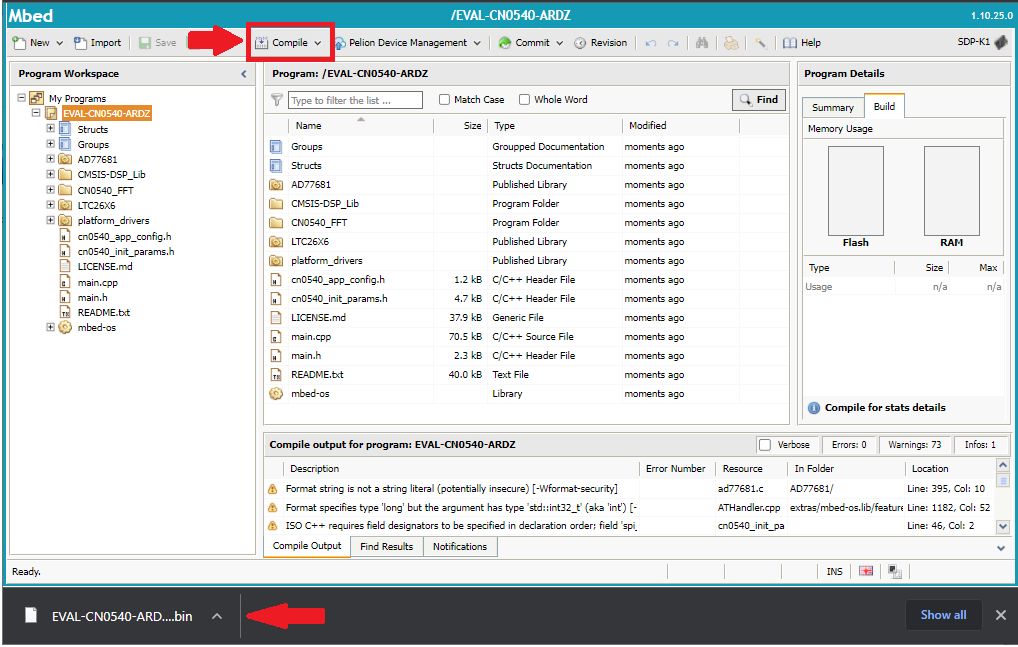Viewport: 1018px width, 647px height.
Task: Select main.cpp in workspace tree
Action: tap(97, 282)
